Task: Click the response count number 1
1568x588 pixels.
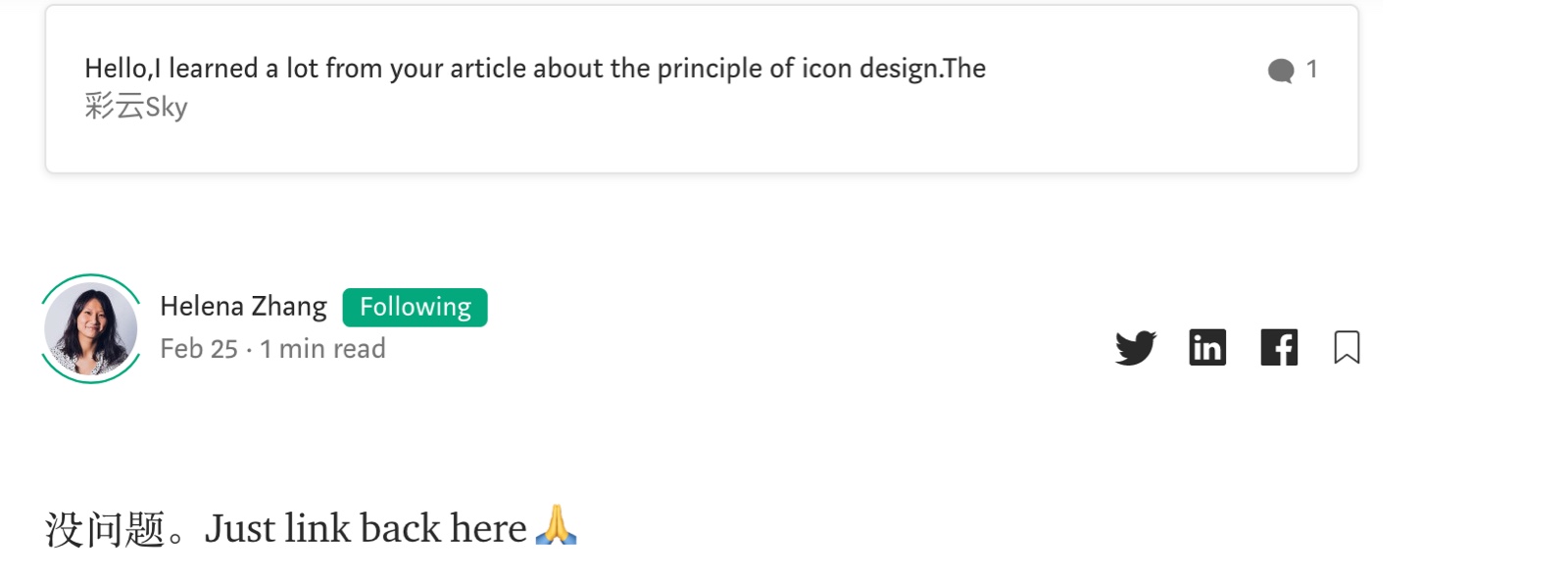Action: pyautogui.click(x=1312, y=70)
